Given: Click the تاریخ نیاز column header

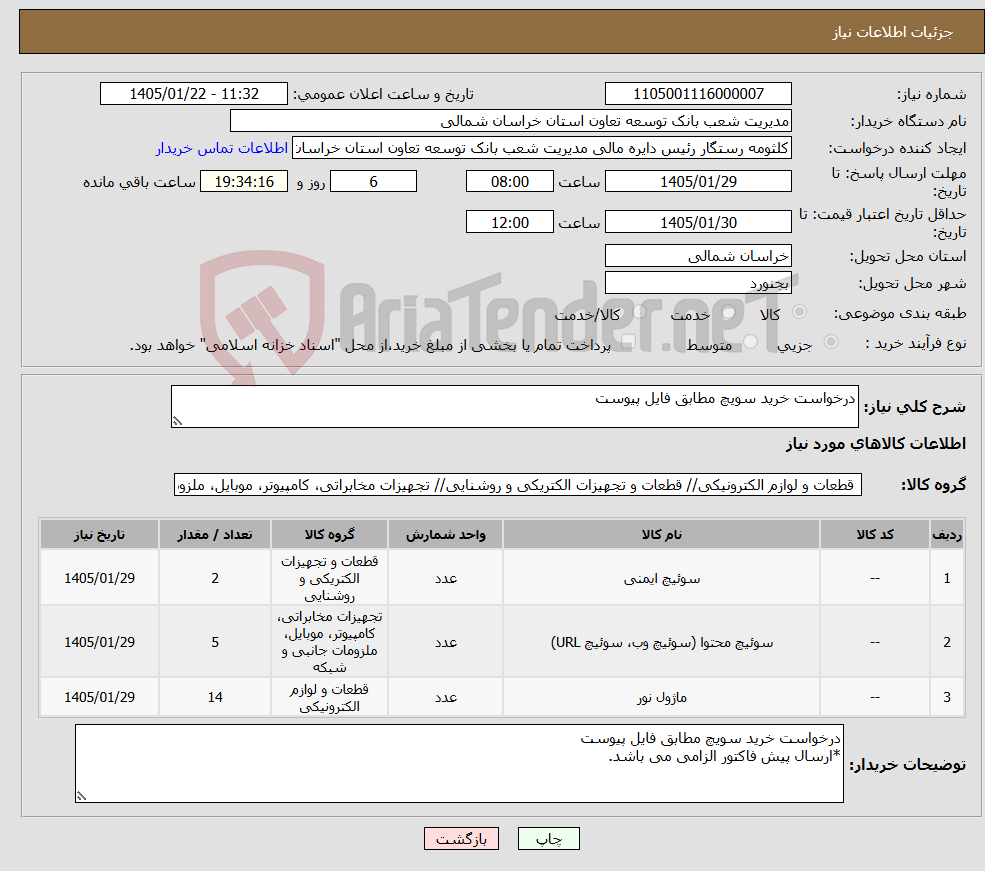Looking at the screenshot, I should coord(99,534).
